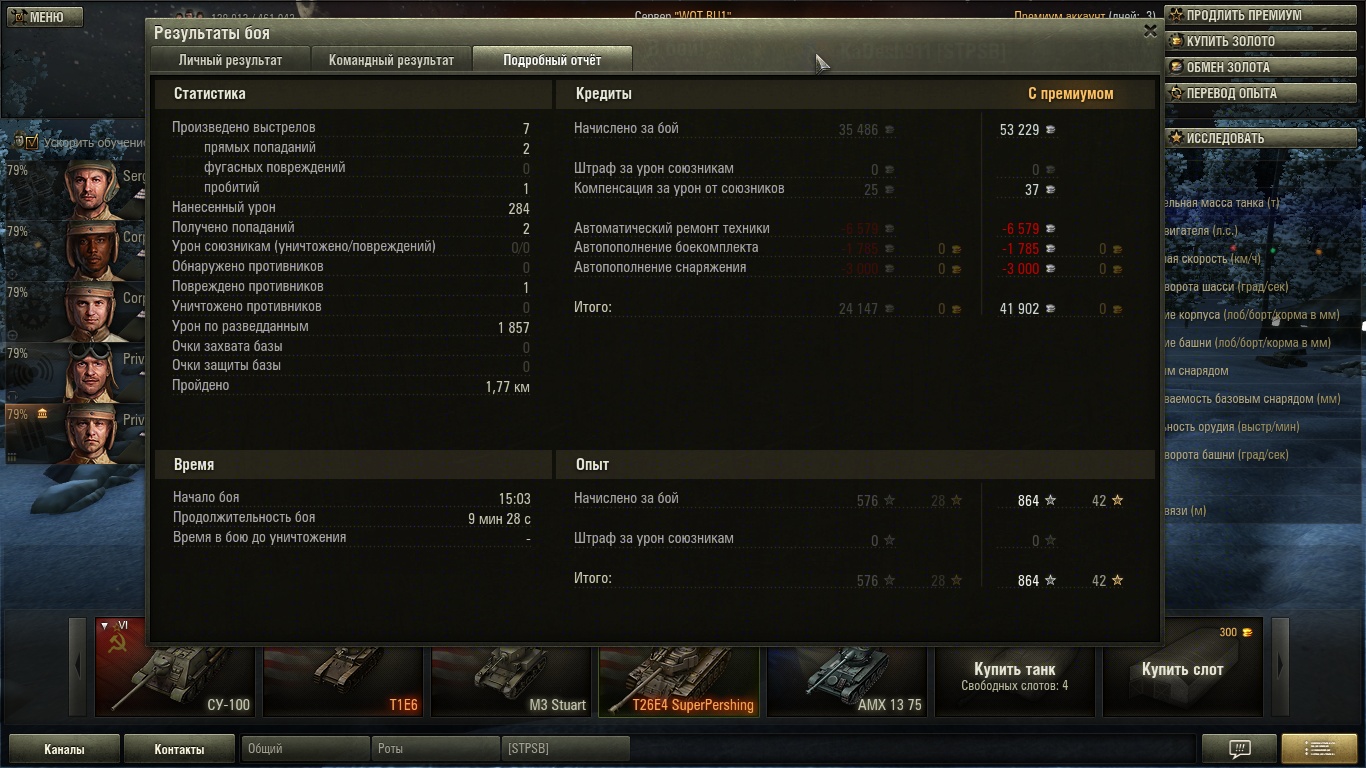Image resolution: width=1366 pixels, height=768 pixels.
Task: Open the Командный результат tab
Action: (x=391, y=60)
